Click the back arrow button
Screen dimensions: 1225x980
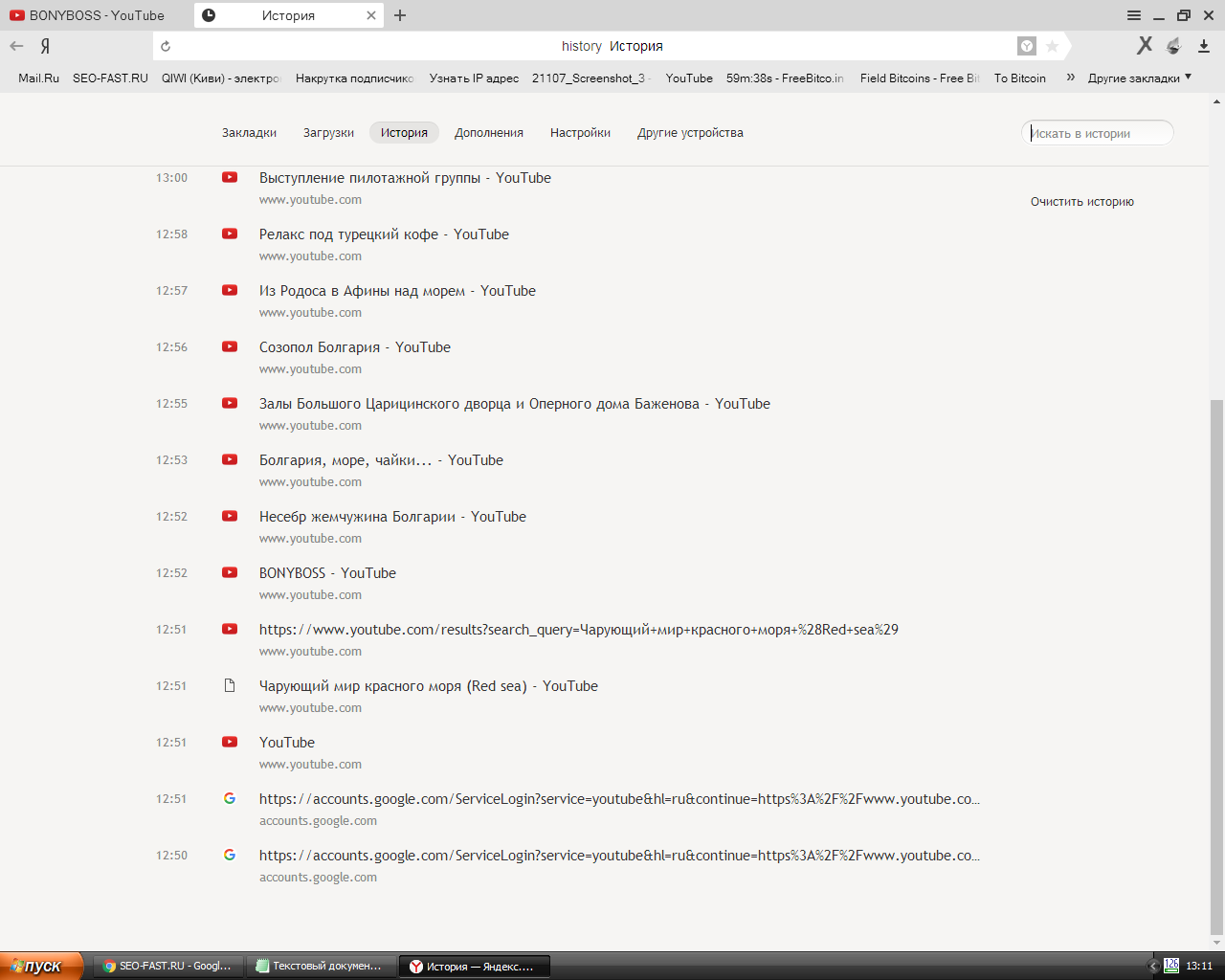[16, 46]
